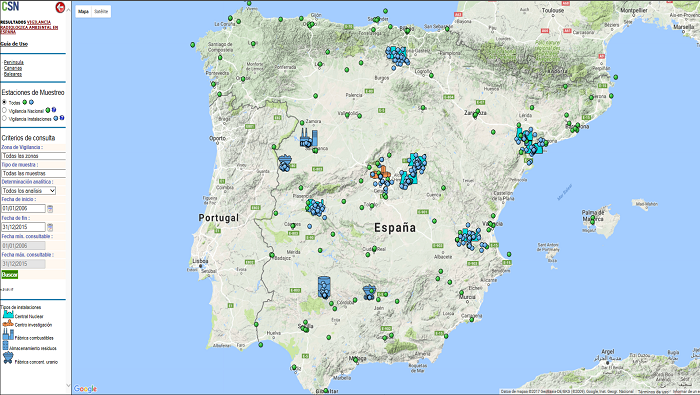700x395 pixels.
Task: Open the Determinación analítica dropdown
Action: 29,191
